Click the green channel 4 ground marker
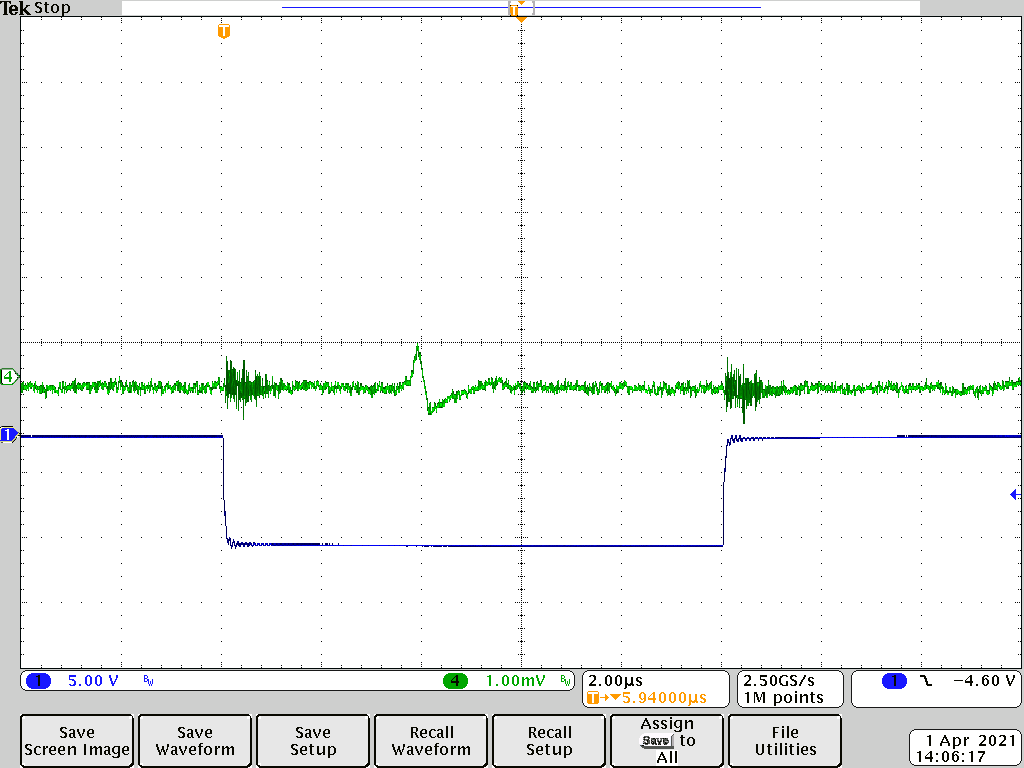Viewport: 1024px width, 768px height. click(x=9, y=377)
